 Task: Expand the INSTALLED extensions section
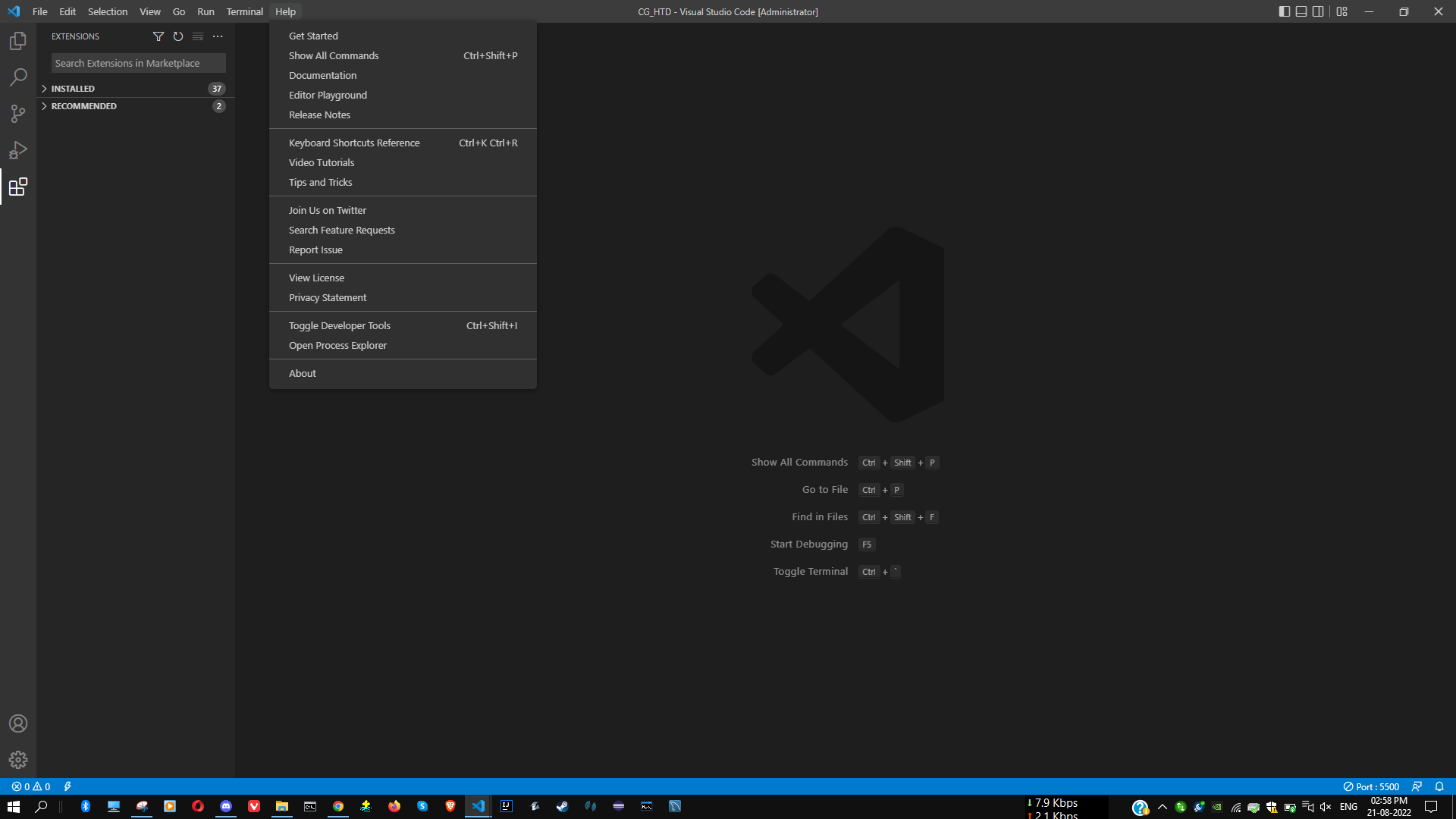pos(73,89)
